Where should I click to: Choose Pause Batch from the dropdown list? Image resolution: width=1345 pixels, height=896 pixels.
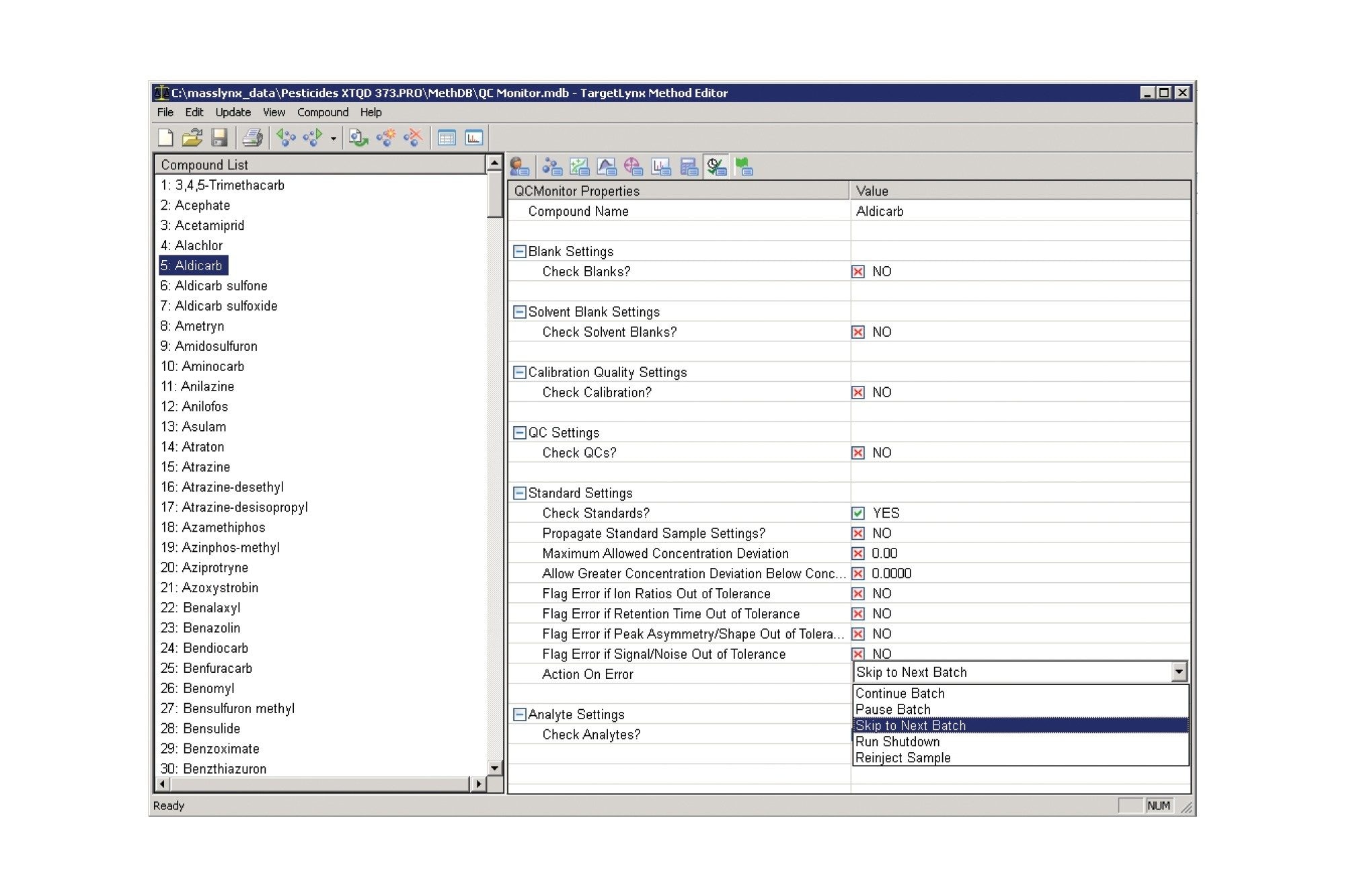[x=1021, y=710]
